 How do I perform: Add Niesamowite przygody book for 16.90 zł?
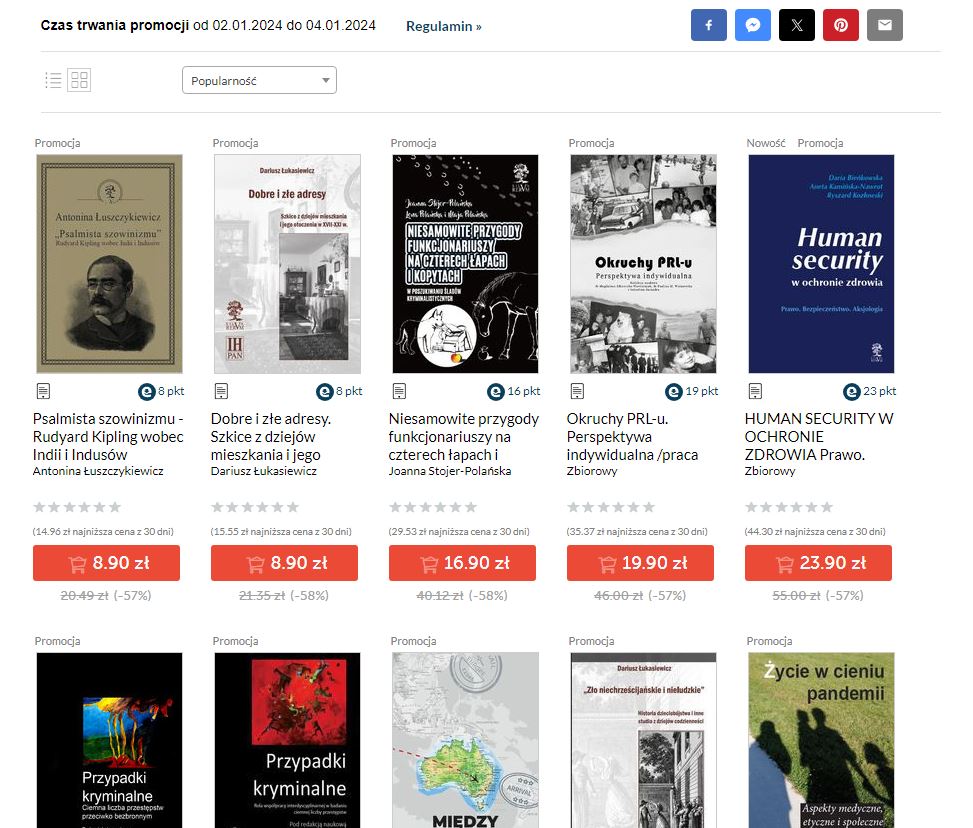[x=462, y=563]
